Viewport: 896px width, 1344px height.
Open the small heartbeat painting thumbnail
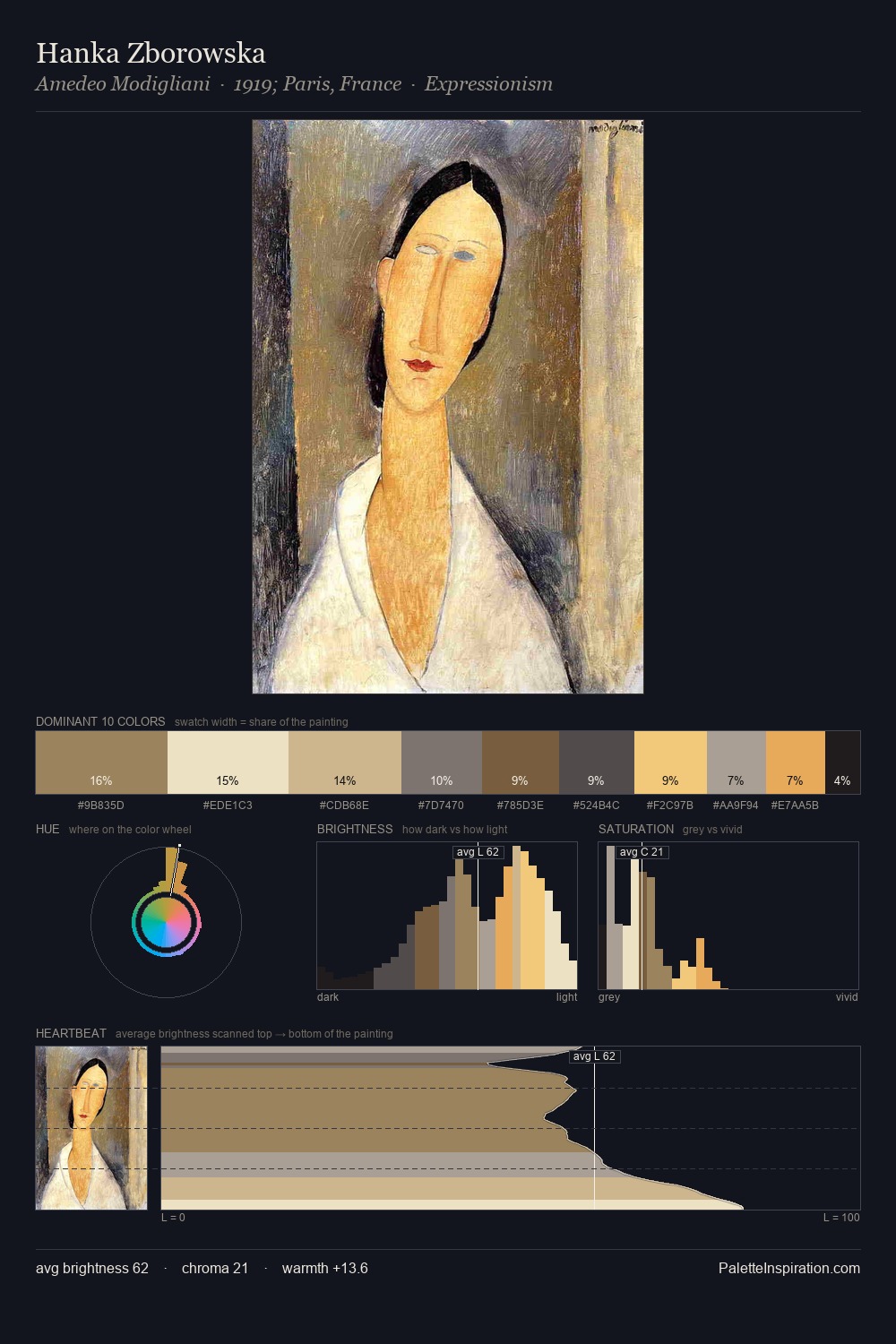pyautogui.click(x=91, y=1128)
